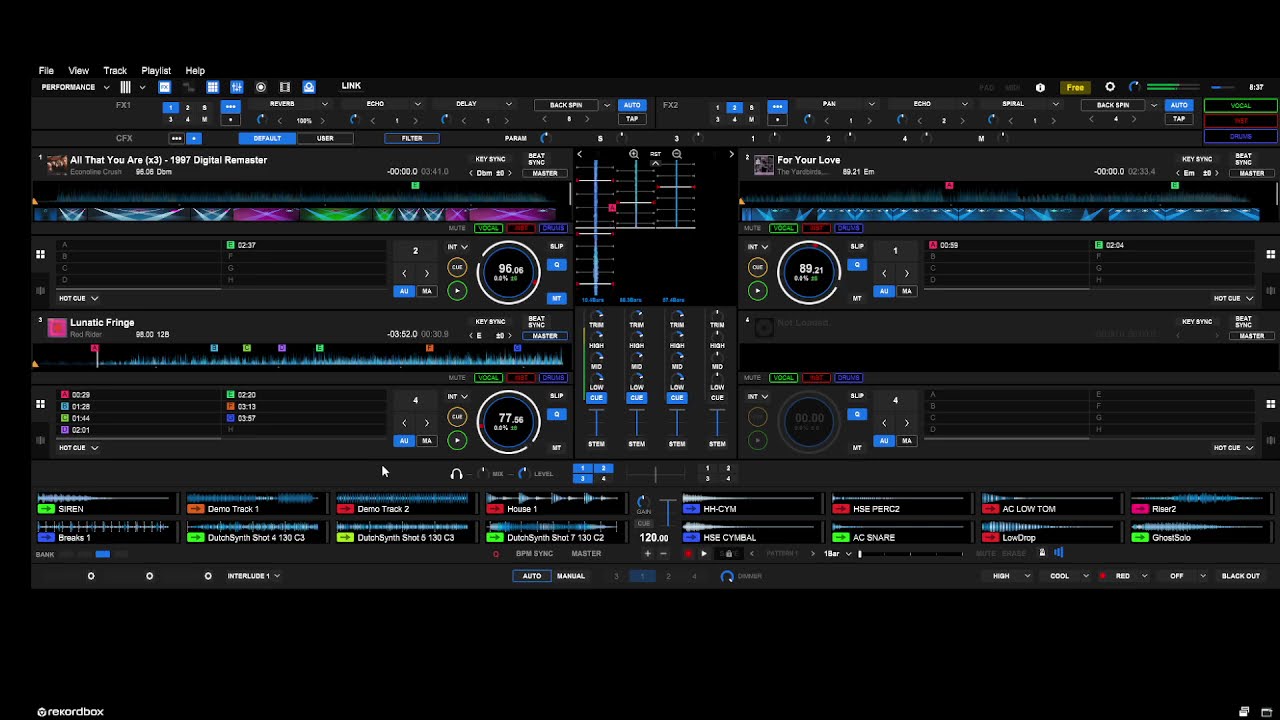Open the Help menu
Screen dimensions: 1280x720
point(195,71)
